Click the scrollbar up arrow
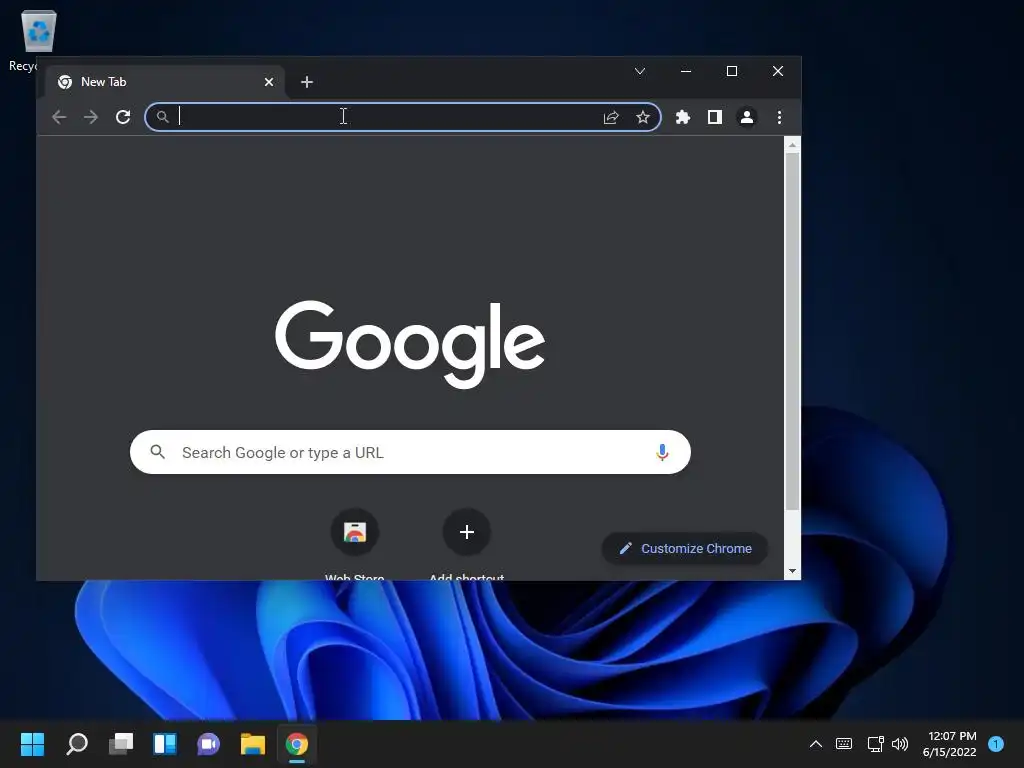This screenshot has height=768, width=1024. [x=792, y=145]
